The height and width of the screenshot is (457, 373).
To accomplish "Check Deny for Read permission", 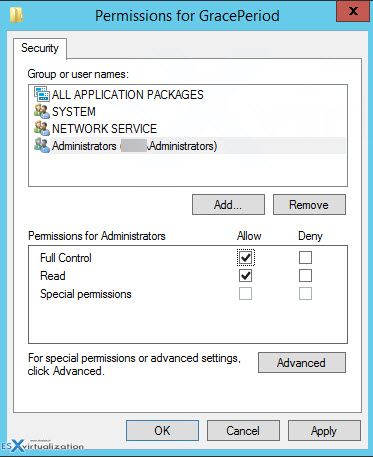I will click(x=305, y=276).
